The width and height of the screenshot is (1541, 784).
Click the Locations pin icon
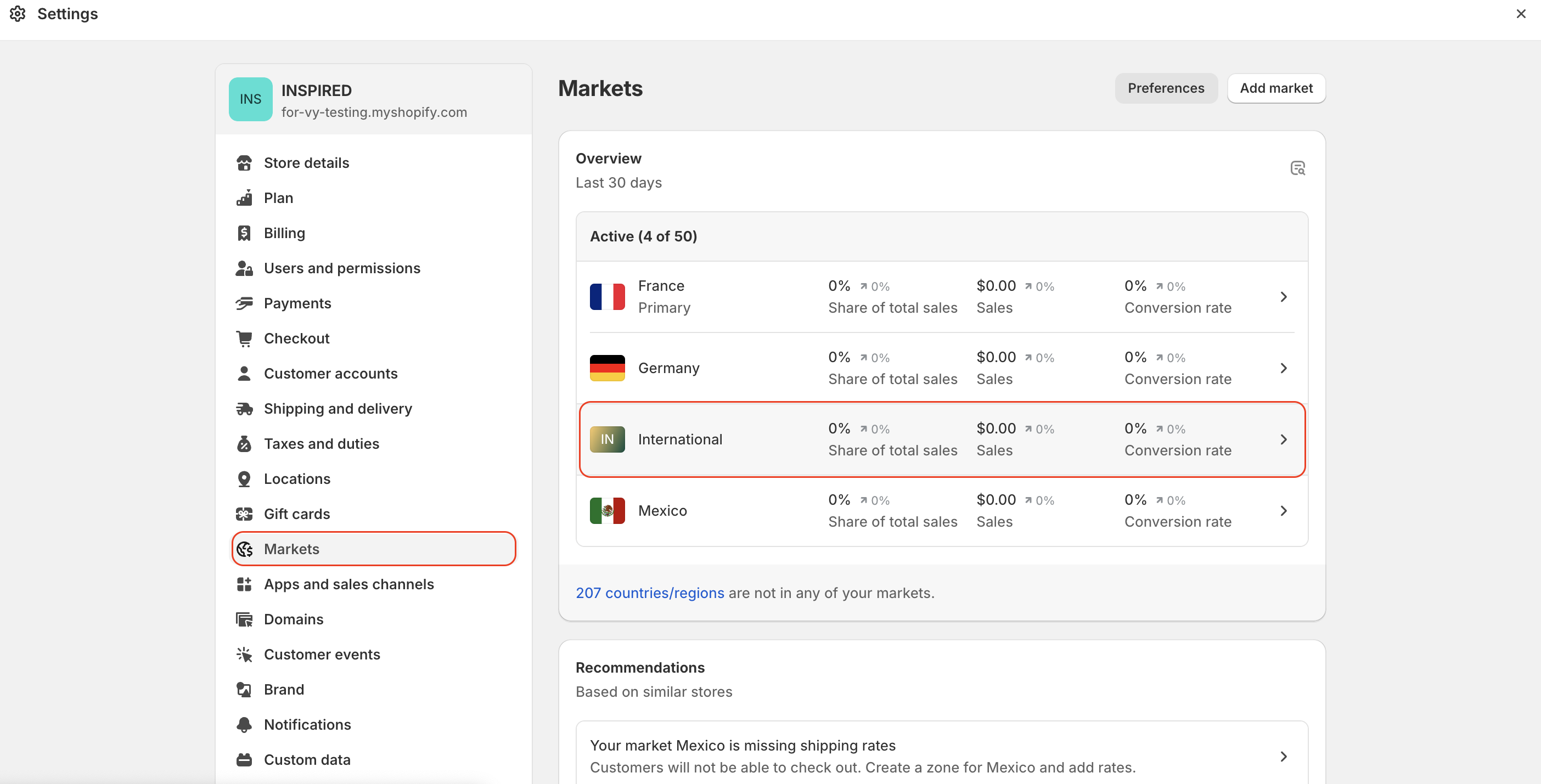click(x=244, y=479)
